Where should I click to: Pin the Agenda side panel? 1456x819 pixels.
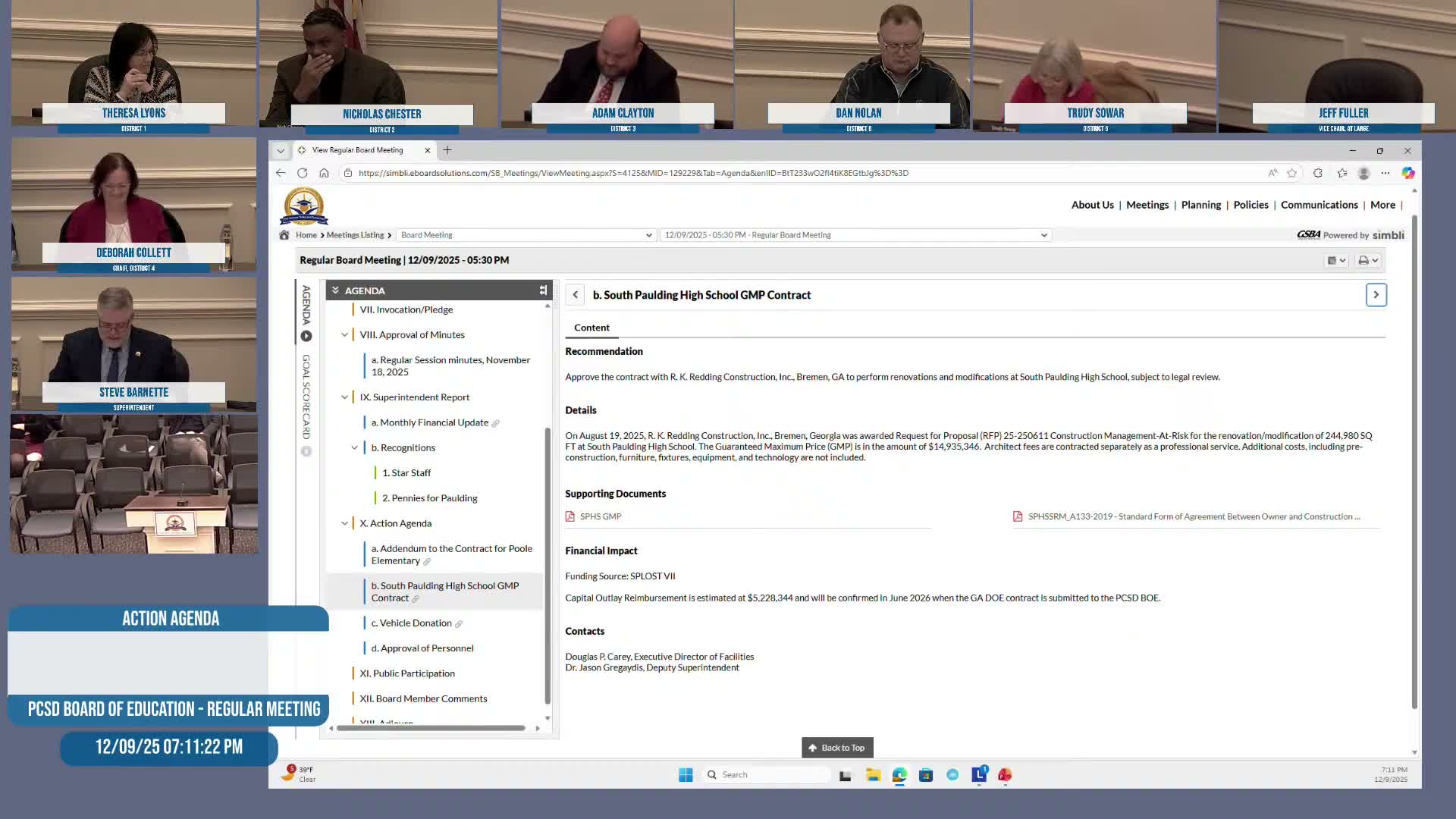[x=544, y=290]
